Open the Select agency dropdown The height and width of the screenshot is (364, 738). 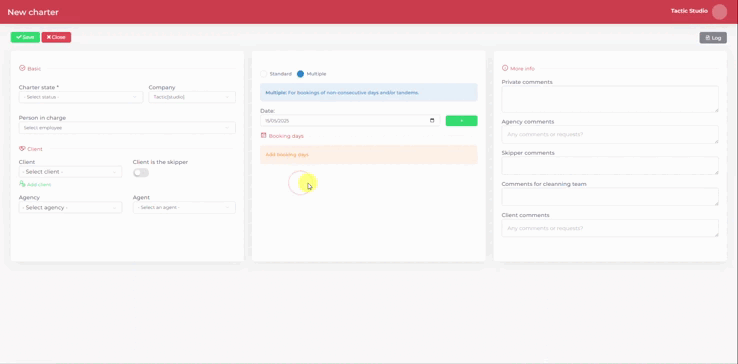pos(70,208)
